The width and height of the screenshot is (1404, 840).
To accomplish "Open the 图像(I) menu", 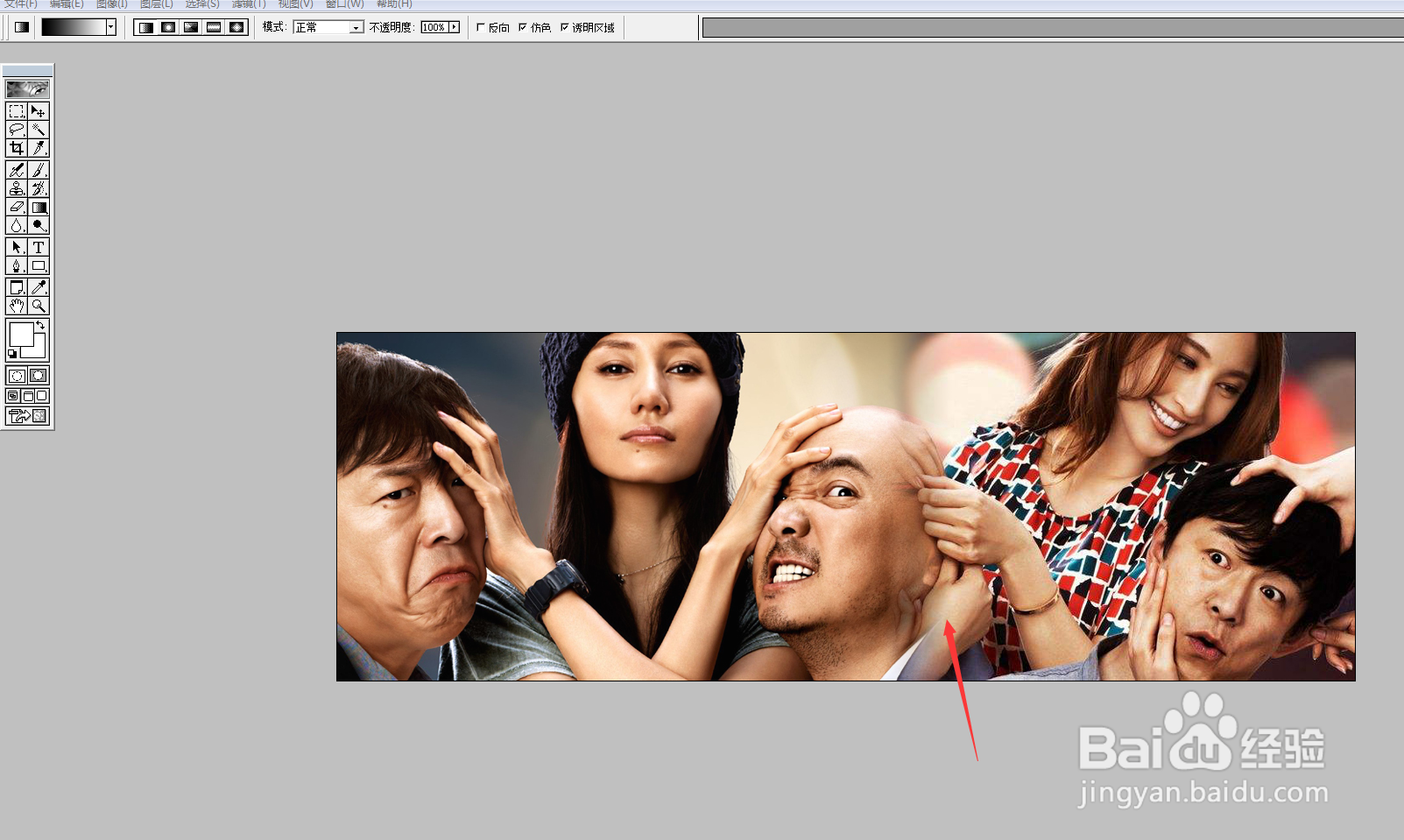I will tap(112, 4).
